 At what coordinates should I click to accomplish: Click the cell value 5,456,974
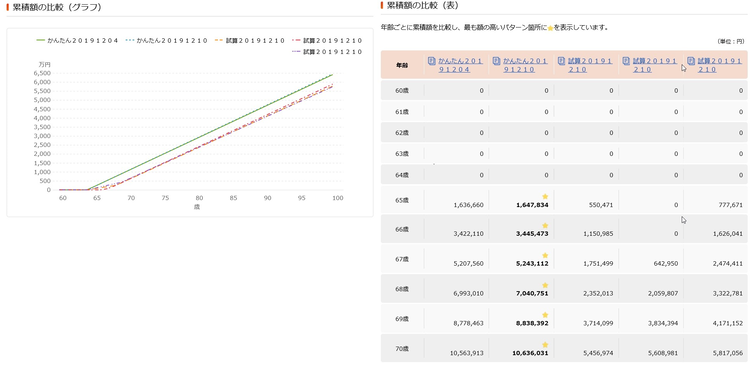click(x=598, y=354)
